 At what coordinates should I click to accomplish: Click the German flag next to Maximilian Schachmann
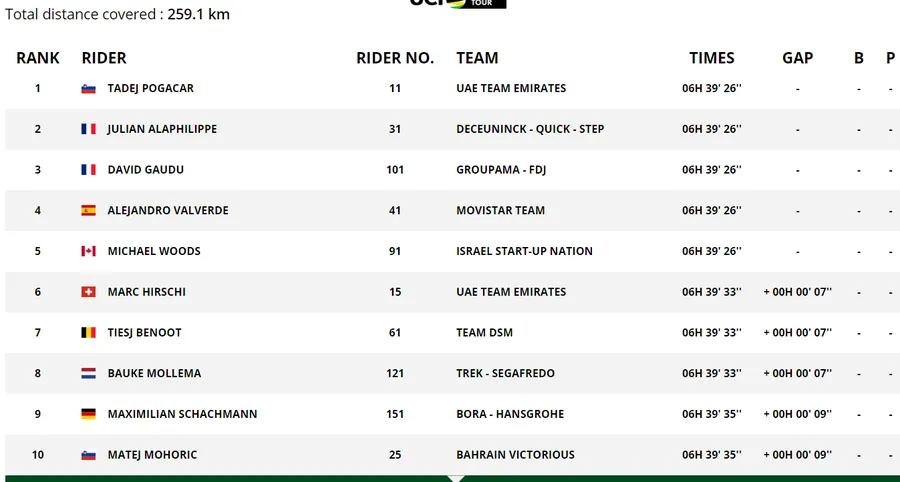tap(89, 414)
